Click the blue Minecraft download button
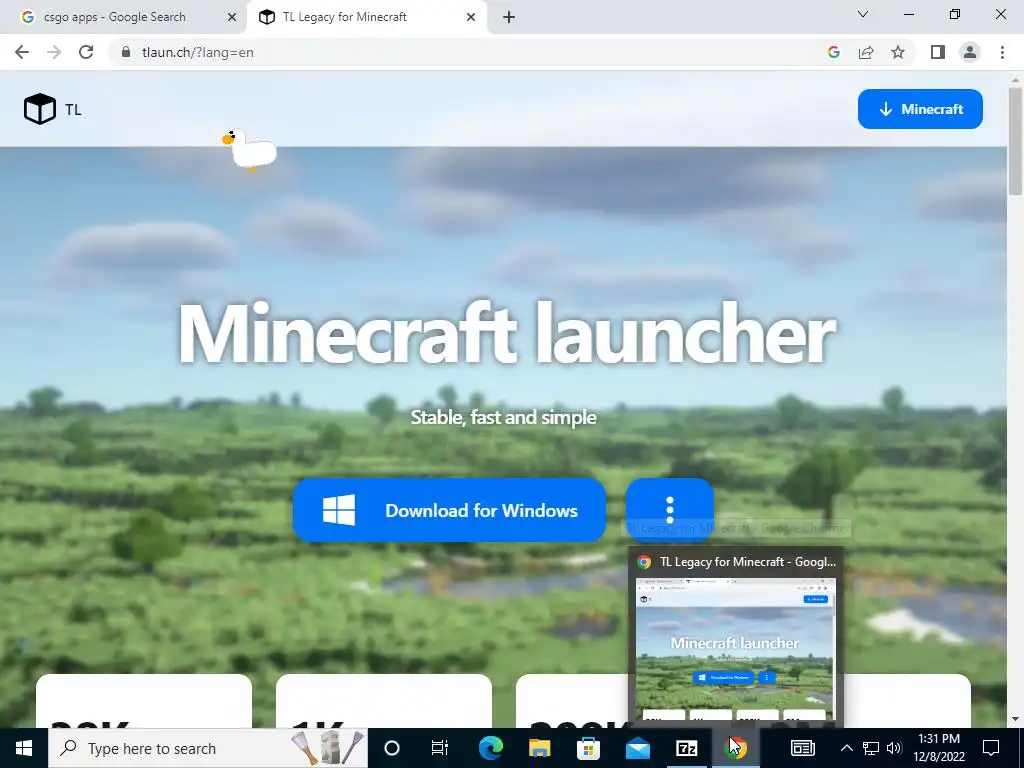 pyautogui.click(x=920, y=109)
